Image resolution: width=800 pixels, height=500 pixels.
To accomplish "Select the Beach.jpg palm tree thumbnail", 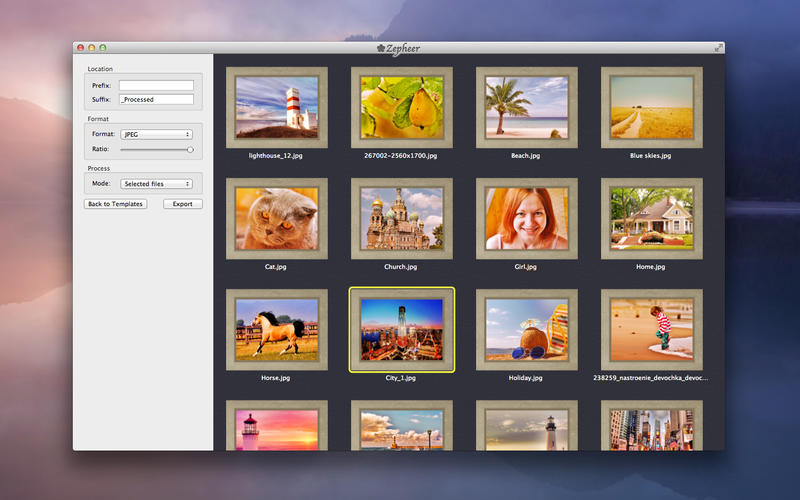I will 527,108.
